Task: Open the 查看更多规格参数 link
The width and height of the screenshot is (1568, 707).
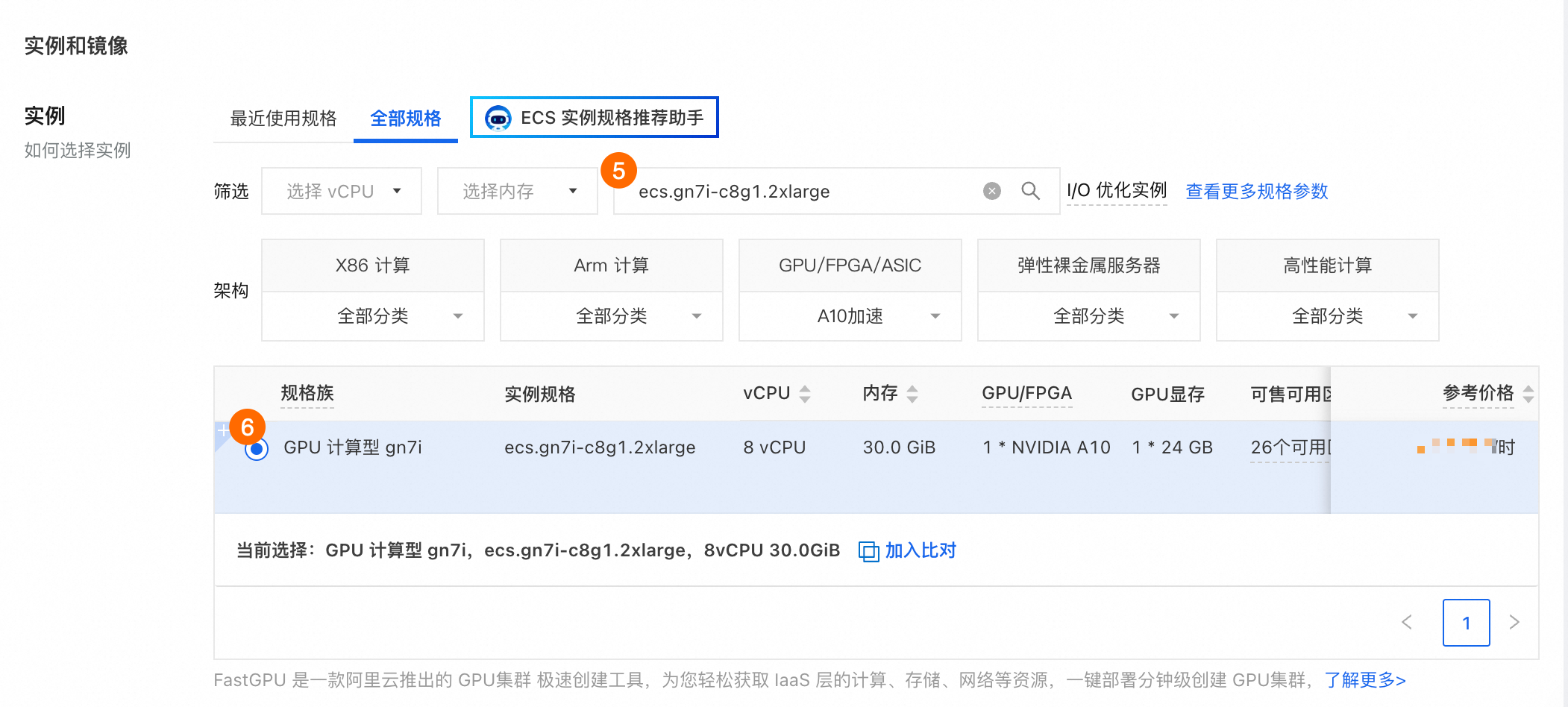Action: click(1257, 192)
